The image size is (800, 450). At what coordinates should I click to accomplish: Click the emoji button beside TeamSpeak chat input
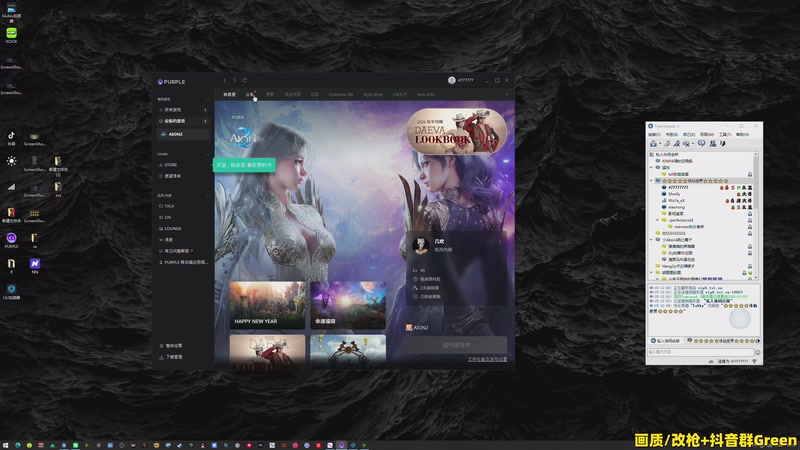tap(758, 352)
